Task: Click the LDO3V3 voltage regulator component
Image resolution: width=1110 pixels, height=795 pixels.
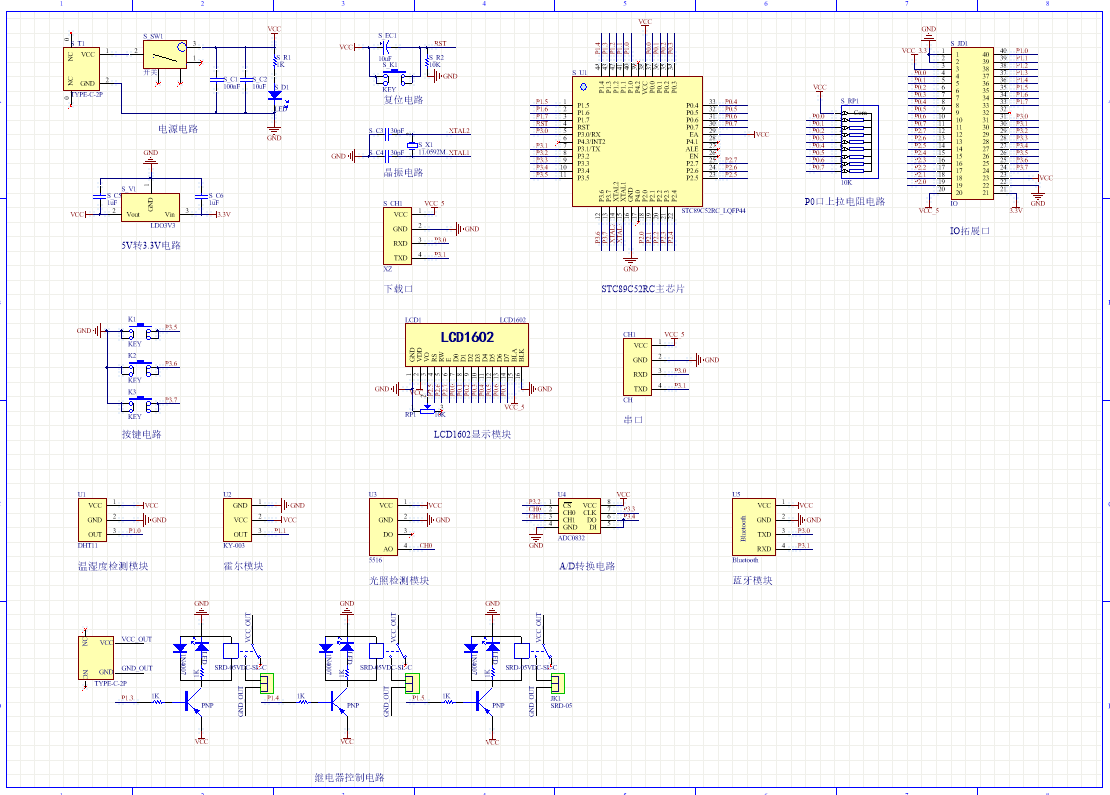Action: (150, 207)
